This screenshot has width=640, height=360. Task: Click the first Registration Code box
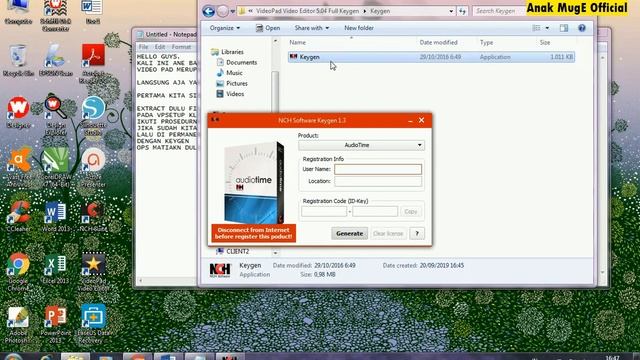(324, 211)
